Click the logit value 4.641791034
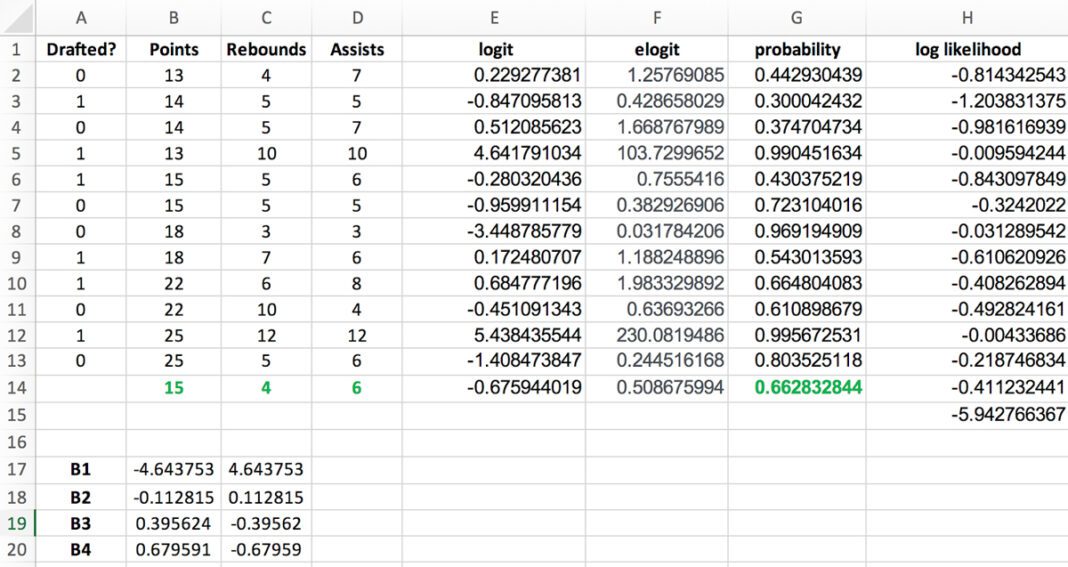 [494, 153]
